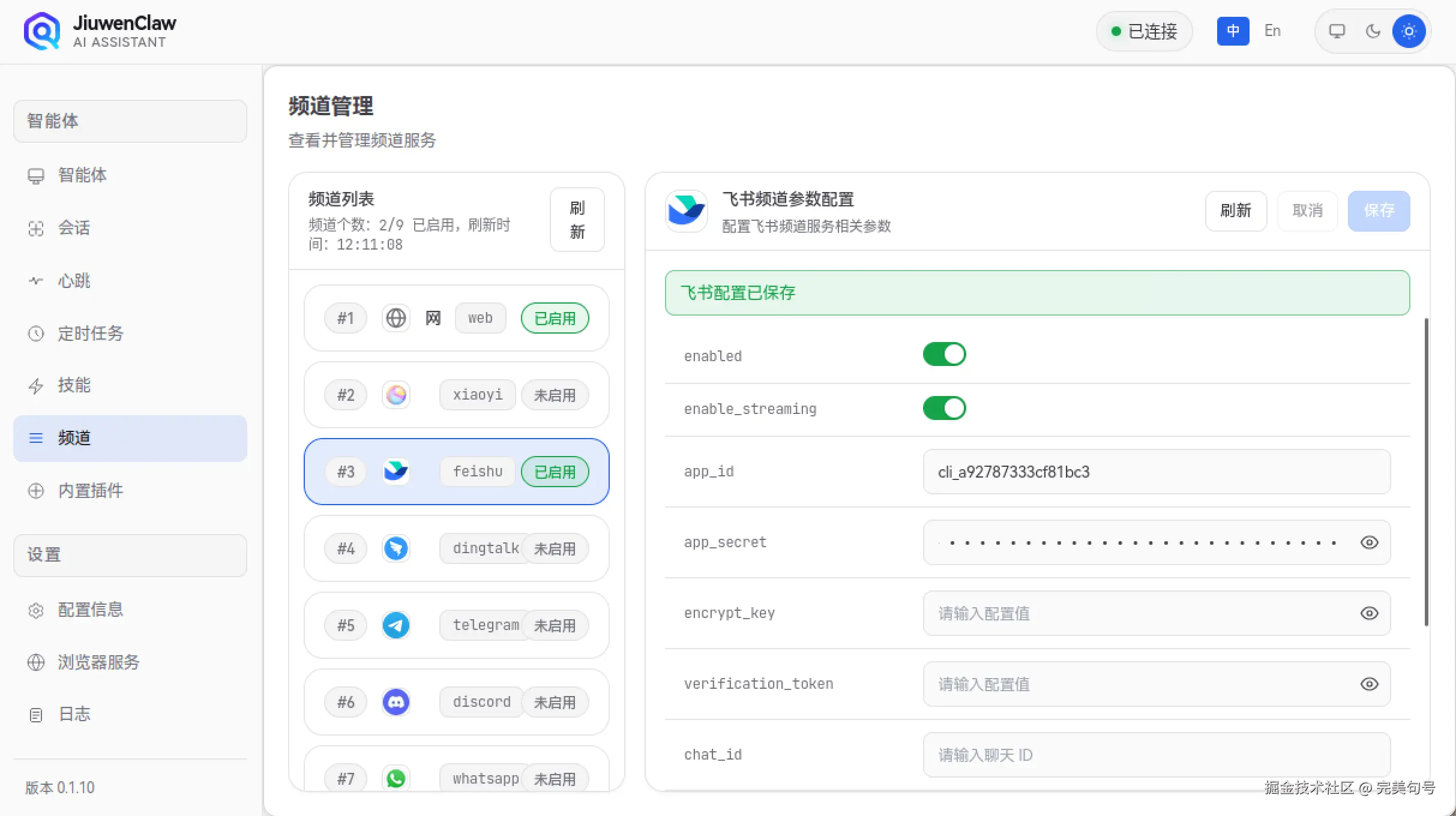Viewport: 1456px width, 816px height.
Task: Click the chat_id input field
Action: 1157,755
